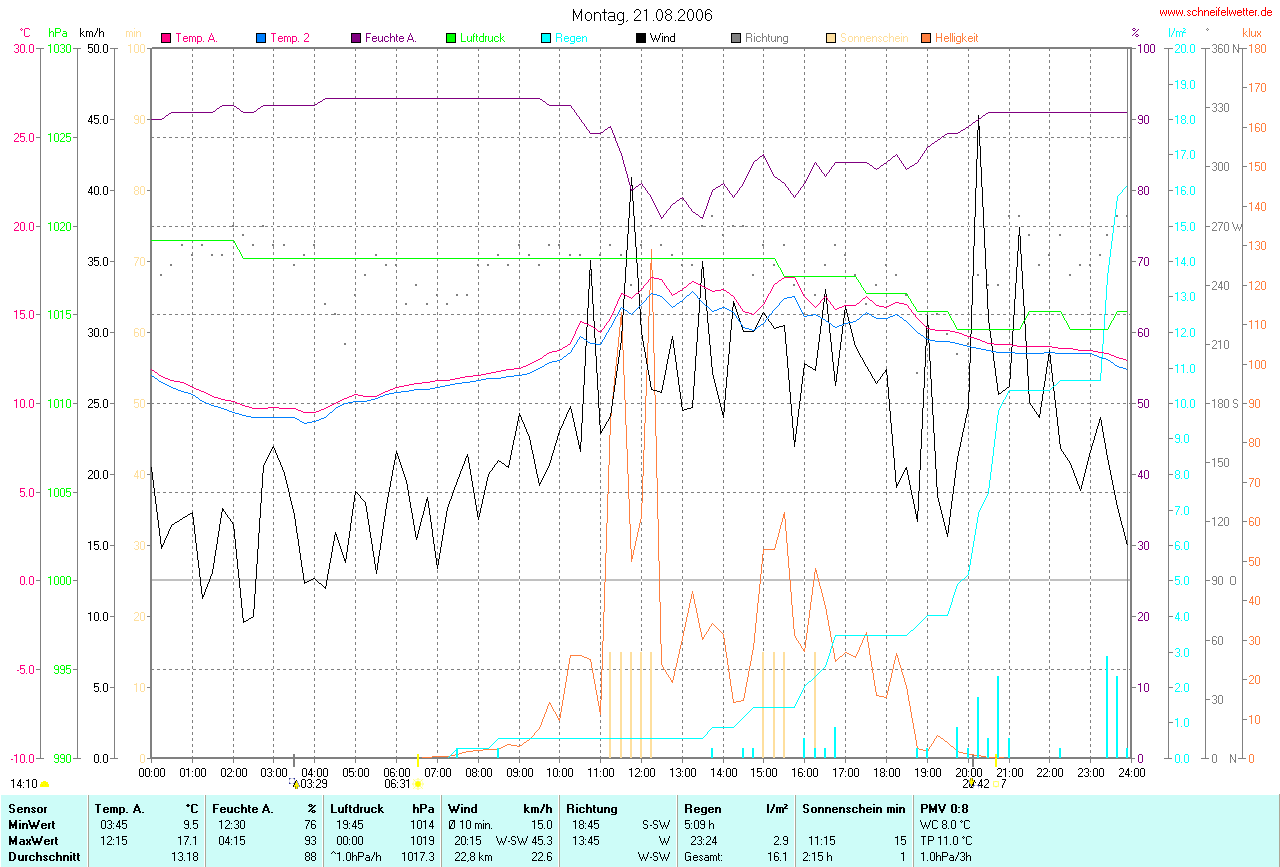Click the sunrise sun icon next to 06:31
Image resolution: width=1280 pixels, height=867 pixels.
pyautogui.click(x=418, y=785)
